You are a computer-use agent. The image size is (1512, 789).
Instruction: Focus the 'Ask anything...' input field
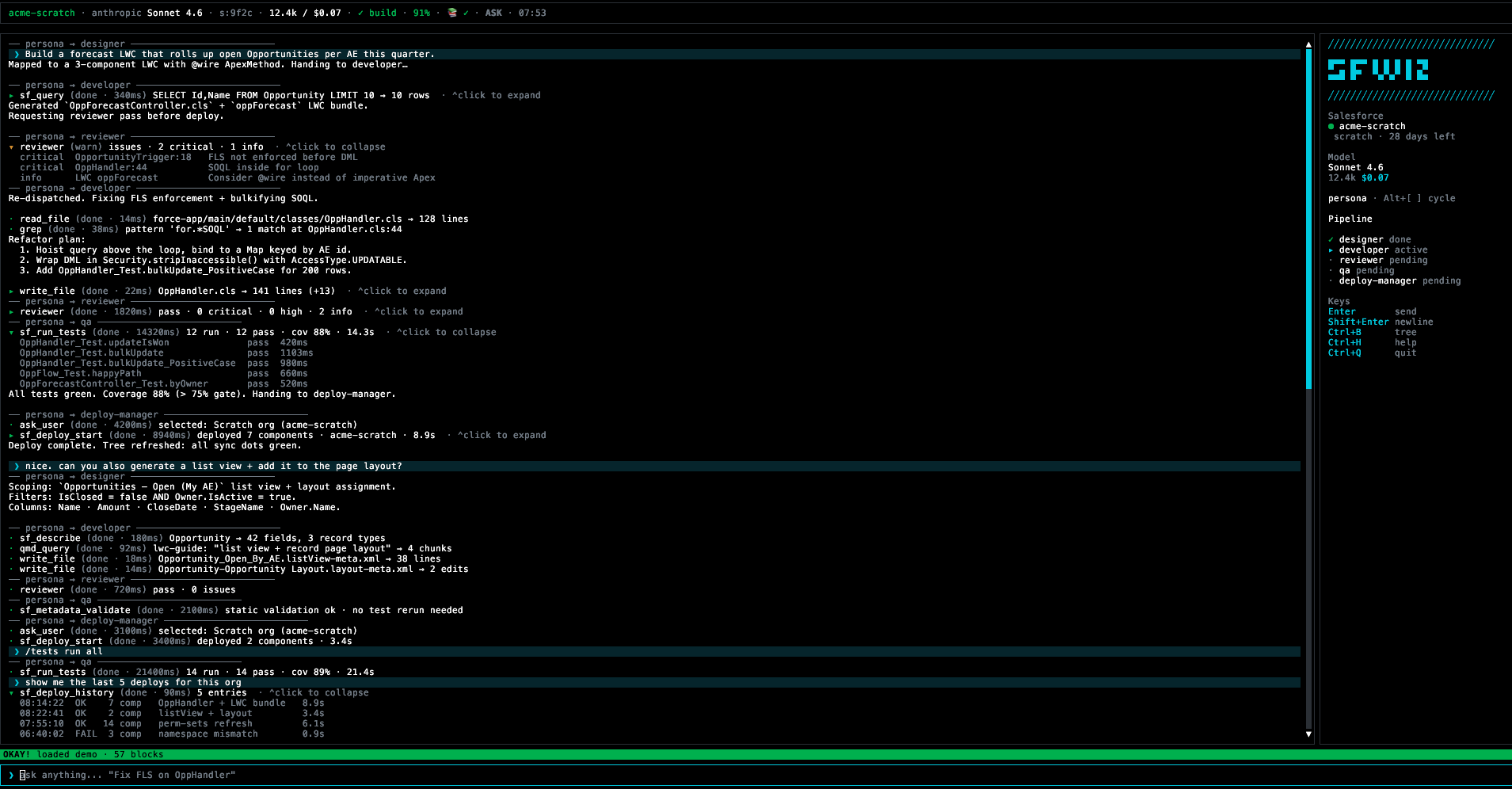[x=756, y=775]
